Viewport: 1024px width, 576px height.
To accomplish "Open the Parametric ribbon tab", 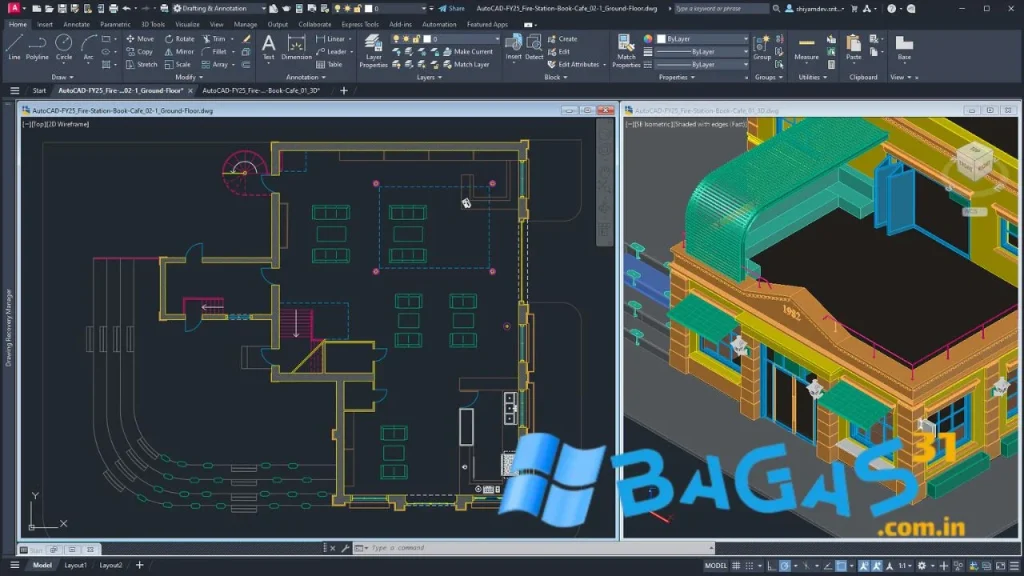I will [x=116, y=24].
